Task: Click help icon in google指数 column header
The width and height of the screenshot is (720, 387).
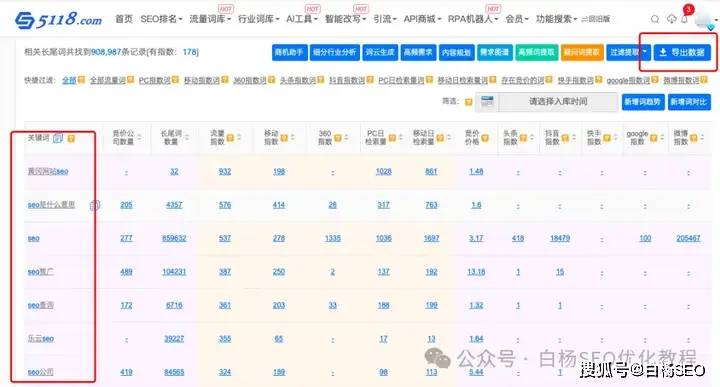Action: pyautogui.click(x=654, y=138)
